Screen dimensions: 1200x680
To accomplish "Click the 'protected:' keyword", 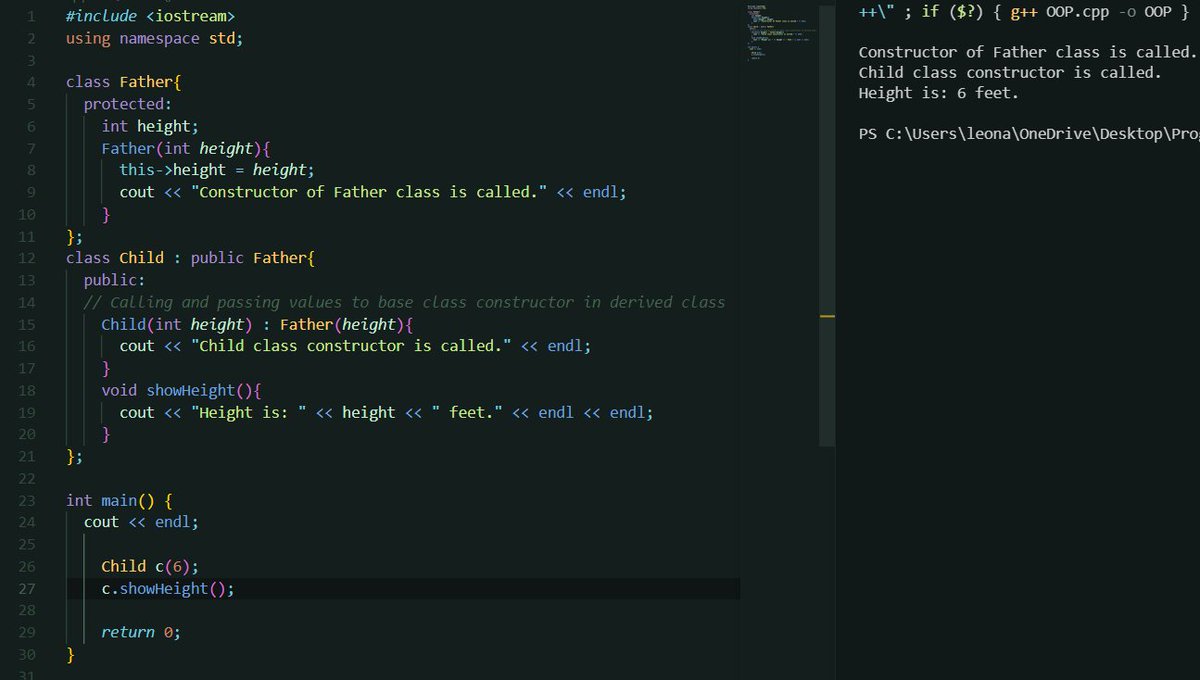I will point(128,104).
